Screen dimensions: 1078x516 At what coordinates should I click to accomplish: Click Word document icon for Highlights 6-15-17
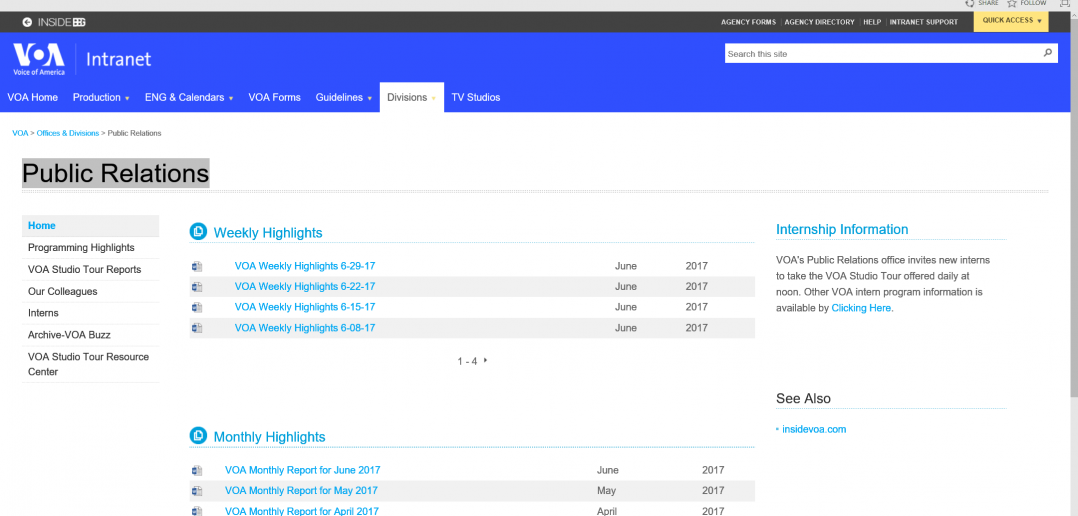tap(197, 307)
